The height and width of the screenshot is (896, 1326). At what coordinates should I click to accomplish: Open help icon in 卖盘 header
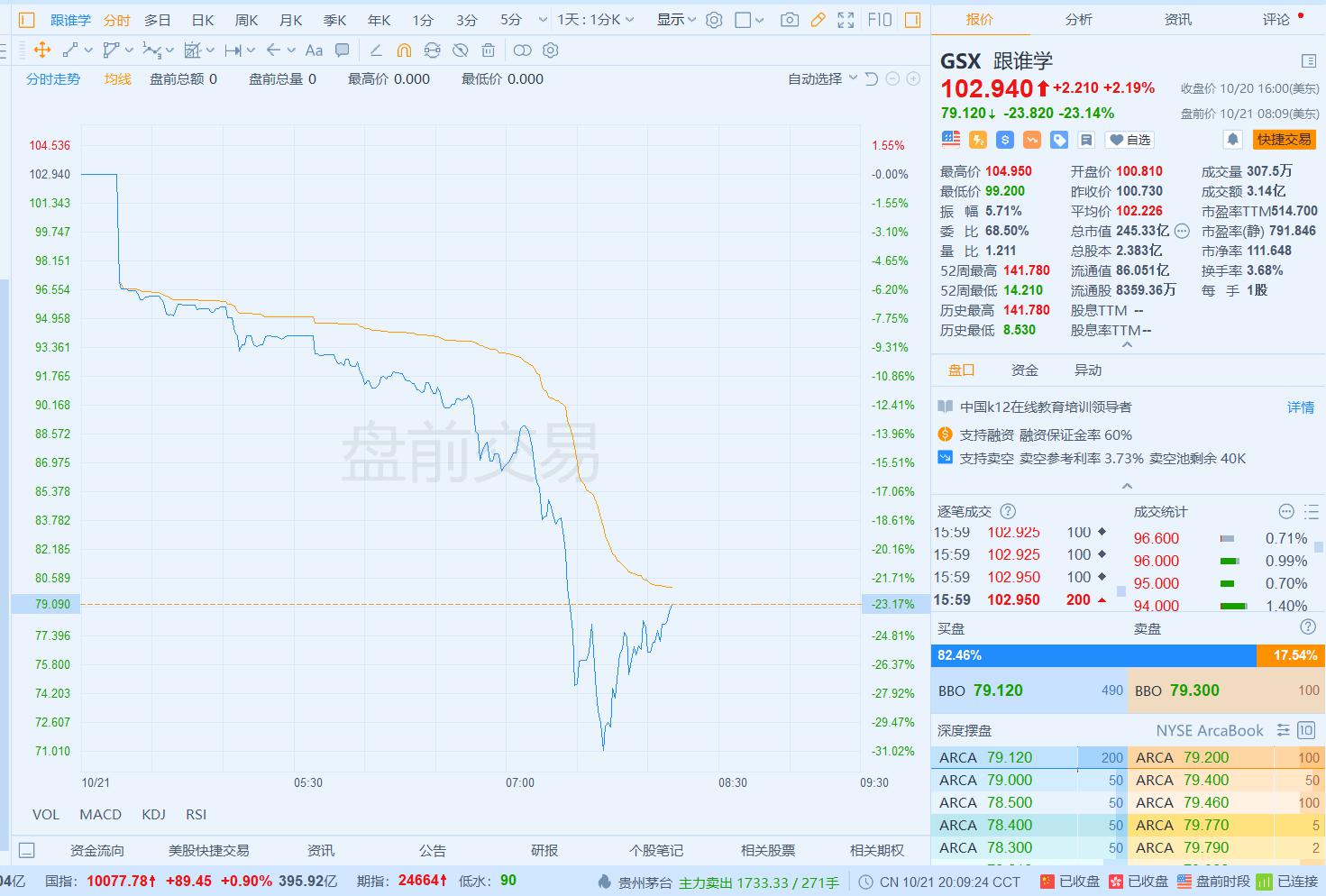tap(1308, 627)
